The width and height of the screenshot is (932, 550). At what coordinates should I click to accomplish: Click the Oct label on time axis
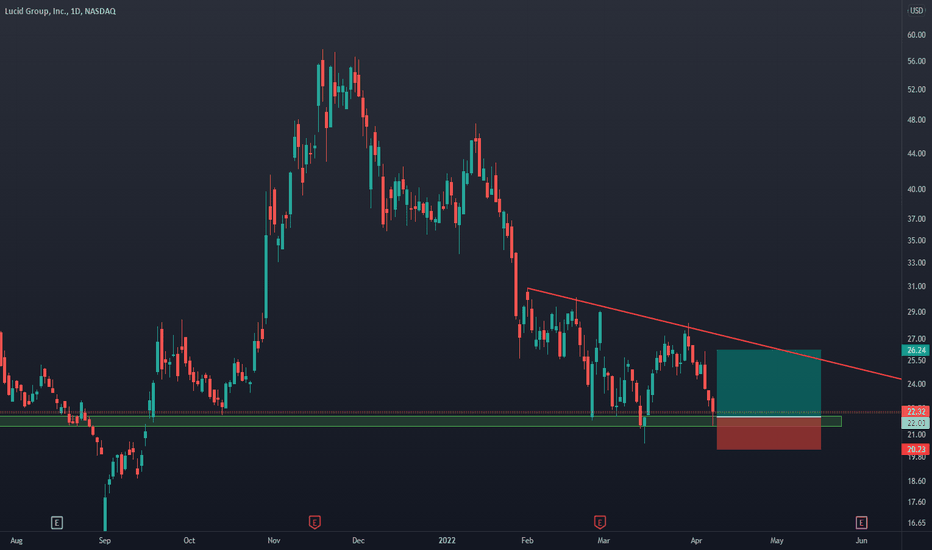point(189,540)
